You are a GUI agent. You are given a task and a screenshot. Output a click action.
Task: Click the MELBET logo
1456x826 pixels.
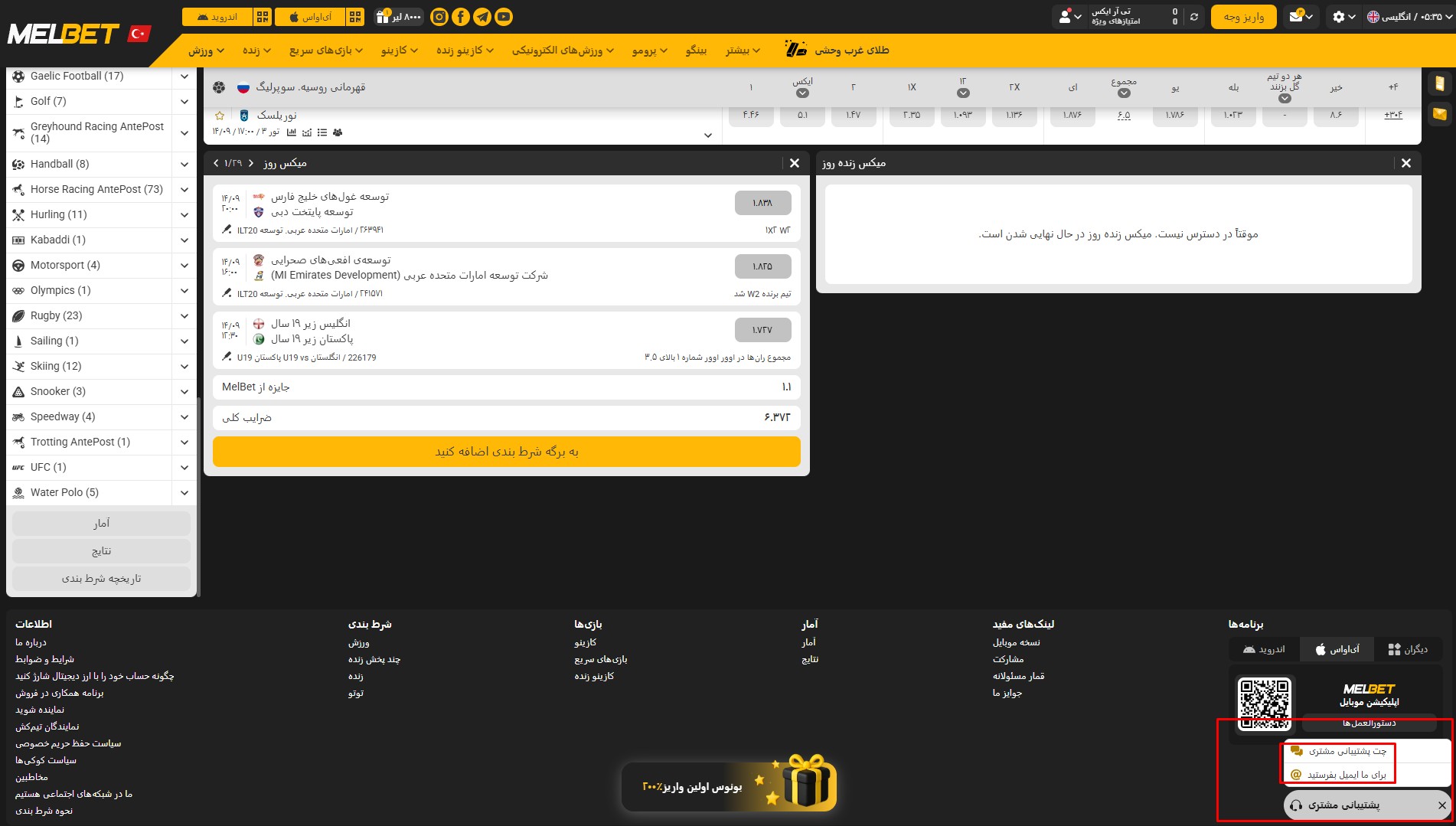64,34
